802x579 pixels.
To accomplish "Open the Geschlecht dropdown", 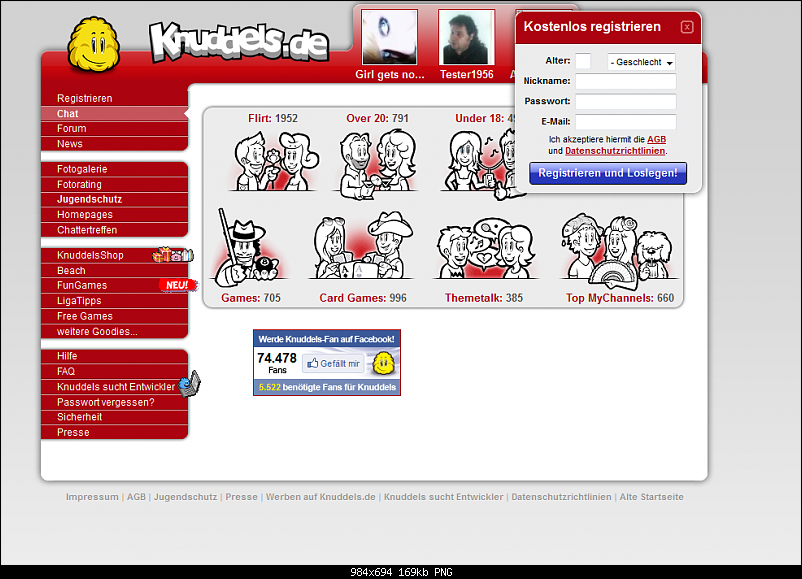I will [x=641, y=62].
